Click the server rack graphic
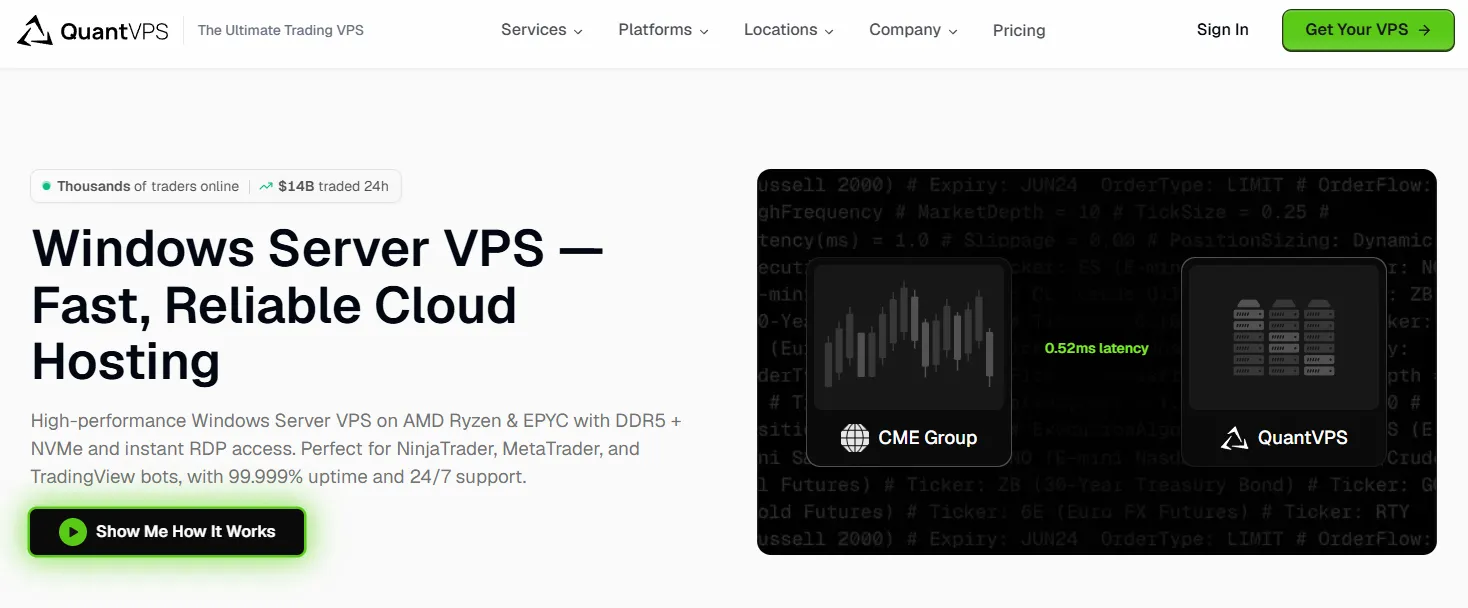 1283,337
